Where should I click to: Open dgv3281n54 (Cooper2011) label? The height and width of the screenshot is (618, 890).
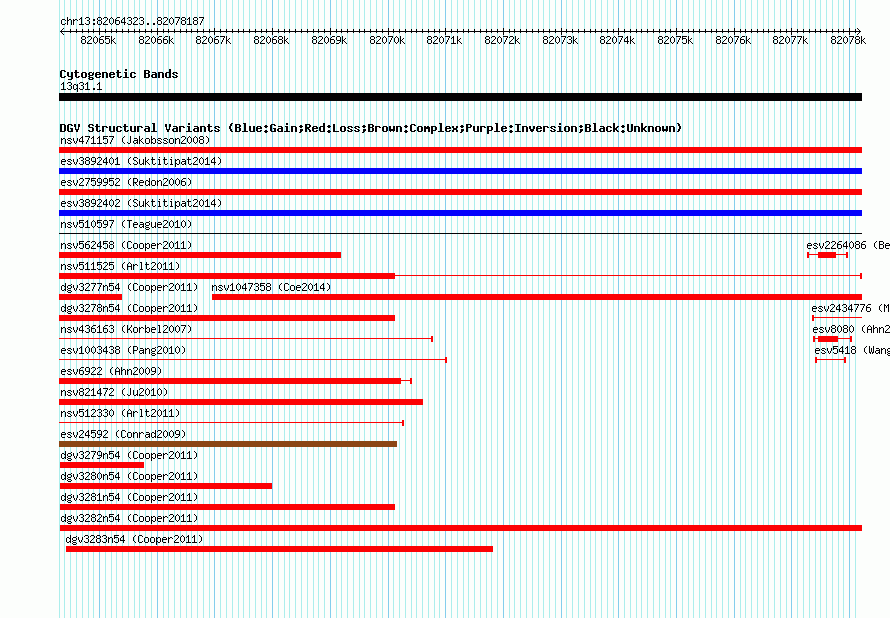tap(129, 497)
